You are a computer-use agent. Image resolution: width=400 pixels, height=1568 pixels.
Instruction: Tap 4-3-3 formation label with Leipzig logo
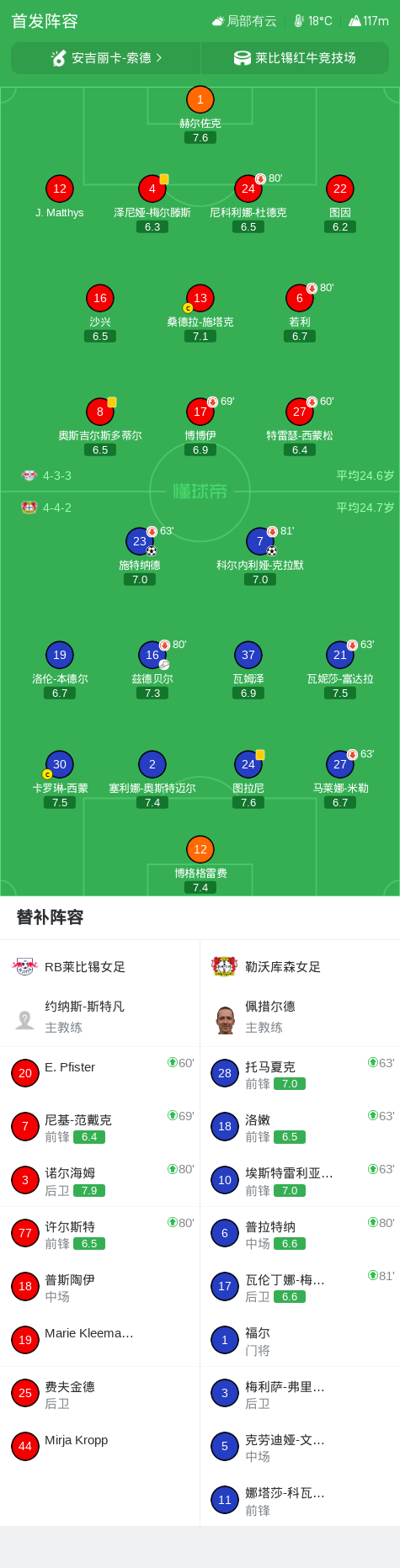click(x=46, y=476)
